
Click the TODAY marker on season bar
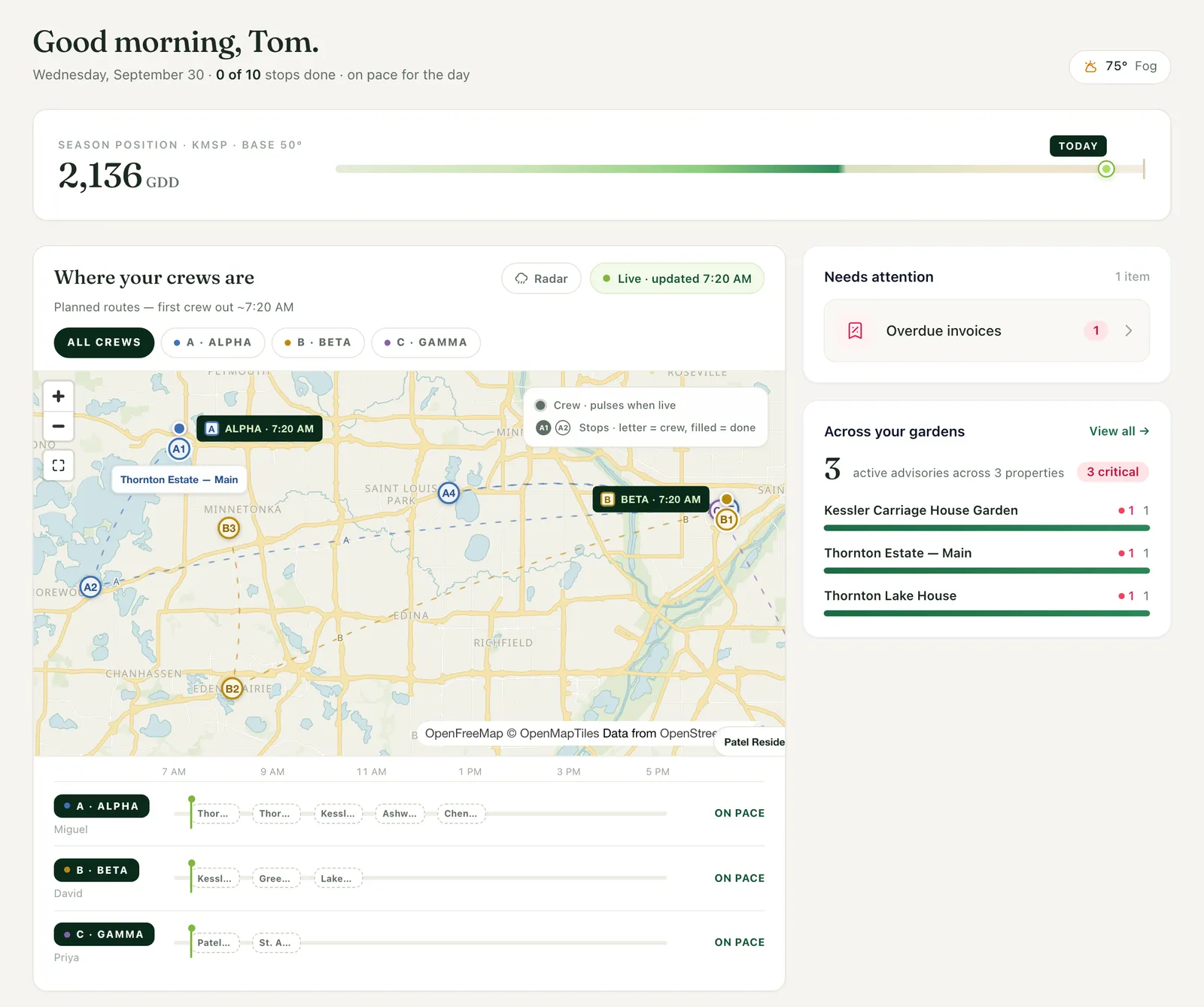pyautogui.click(x=1078, y=146)
